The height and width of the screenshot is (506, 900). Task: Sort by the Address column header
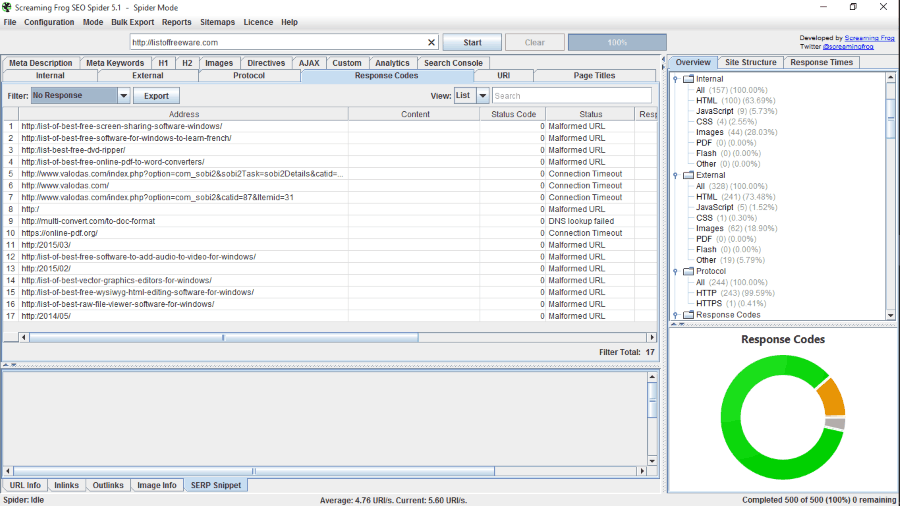click(x=184, y=114)
